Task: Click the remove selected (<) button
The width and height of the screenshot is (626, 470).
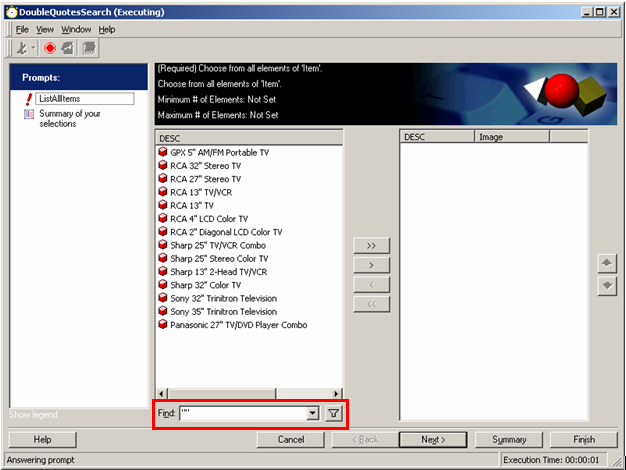Action: pos(371,285)
